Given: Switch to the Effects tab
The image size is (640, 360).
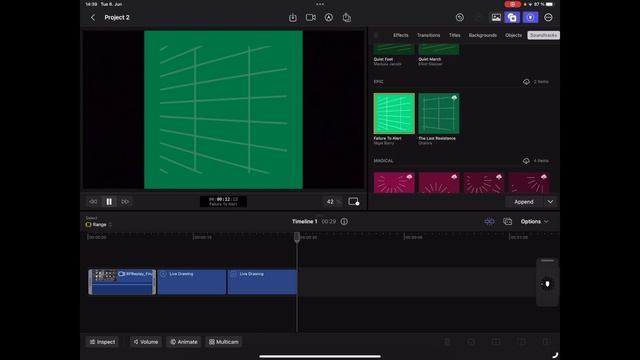Looking at the screenshot, I should (400, 35).
